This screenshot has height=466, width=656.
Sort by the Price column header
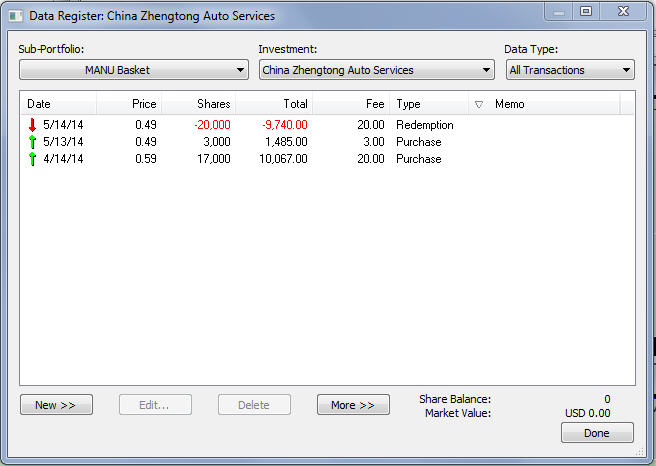click(x=129, y=104)
